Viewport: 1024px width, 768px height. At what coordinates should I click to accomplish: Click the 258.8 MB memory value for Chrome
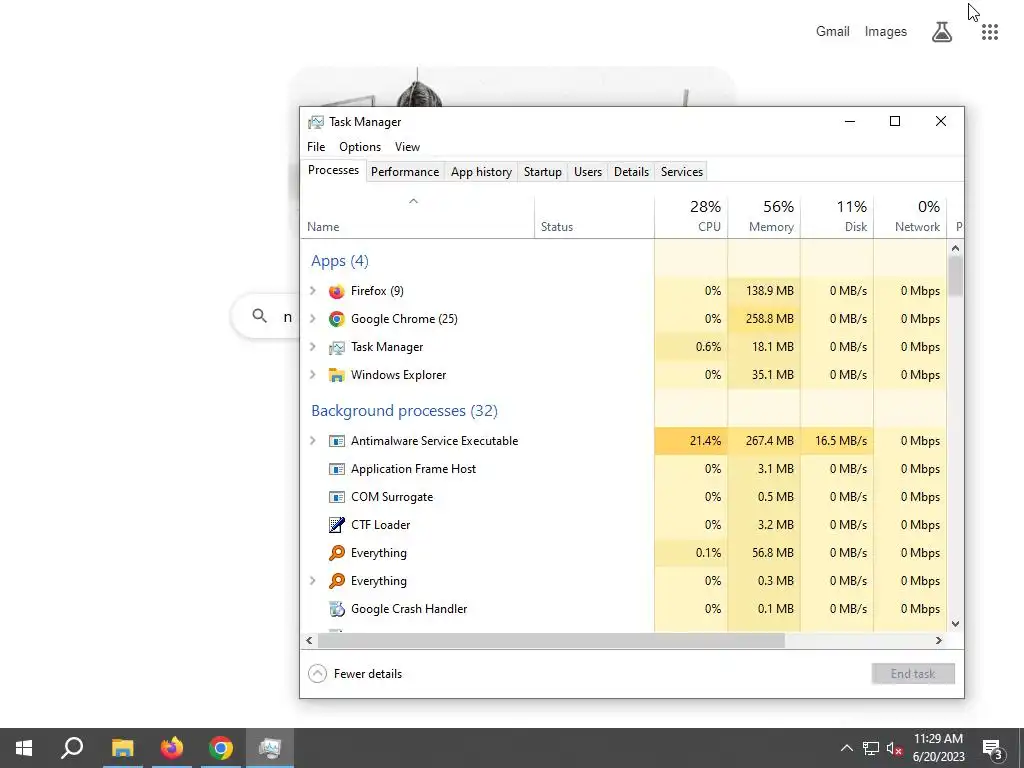[770, 319]
